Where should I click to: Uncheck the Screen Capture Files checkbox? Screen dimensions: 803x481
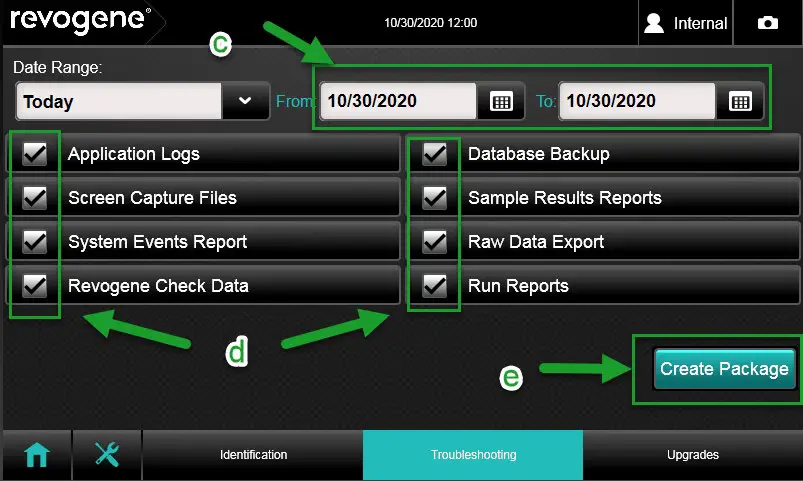(x=35, y=198)
